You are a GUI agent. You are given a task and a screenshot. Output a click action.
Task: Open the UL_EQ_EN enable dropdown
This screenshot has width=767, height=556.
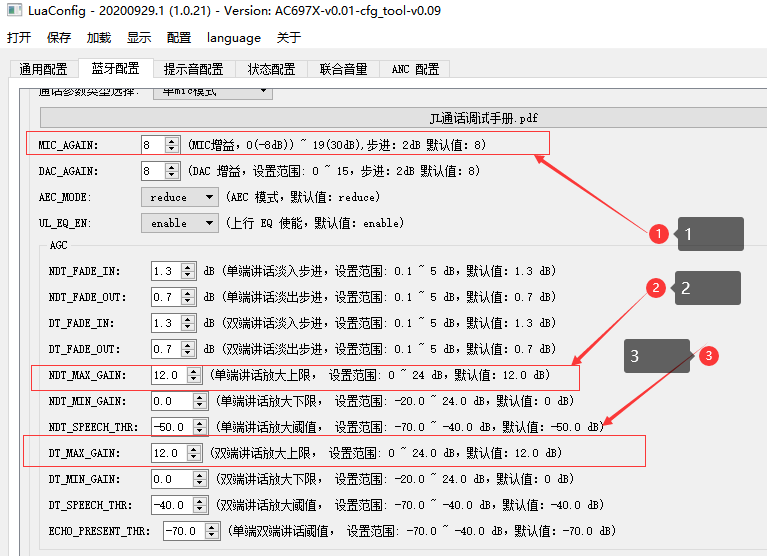(180, 223)
